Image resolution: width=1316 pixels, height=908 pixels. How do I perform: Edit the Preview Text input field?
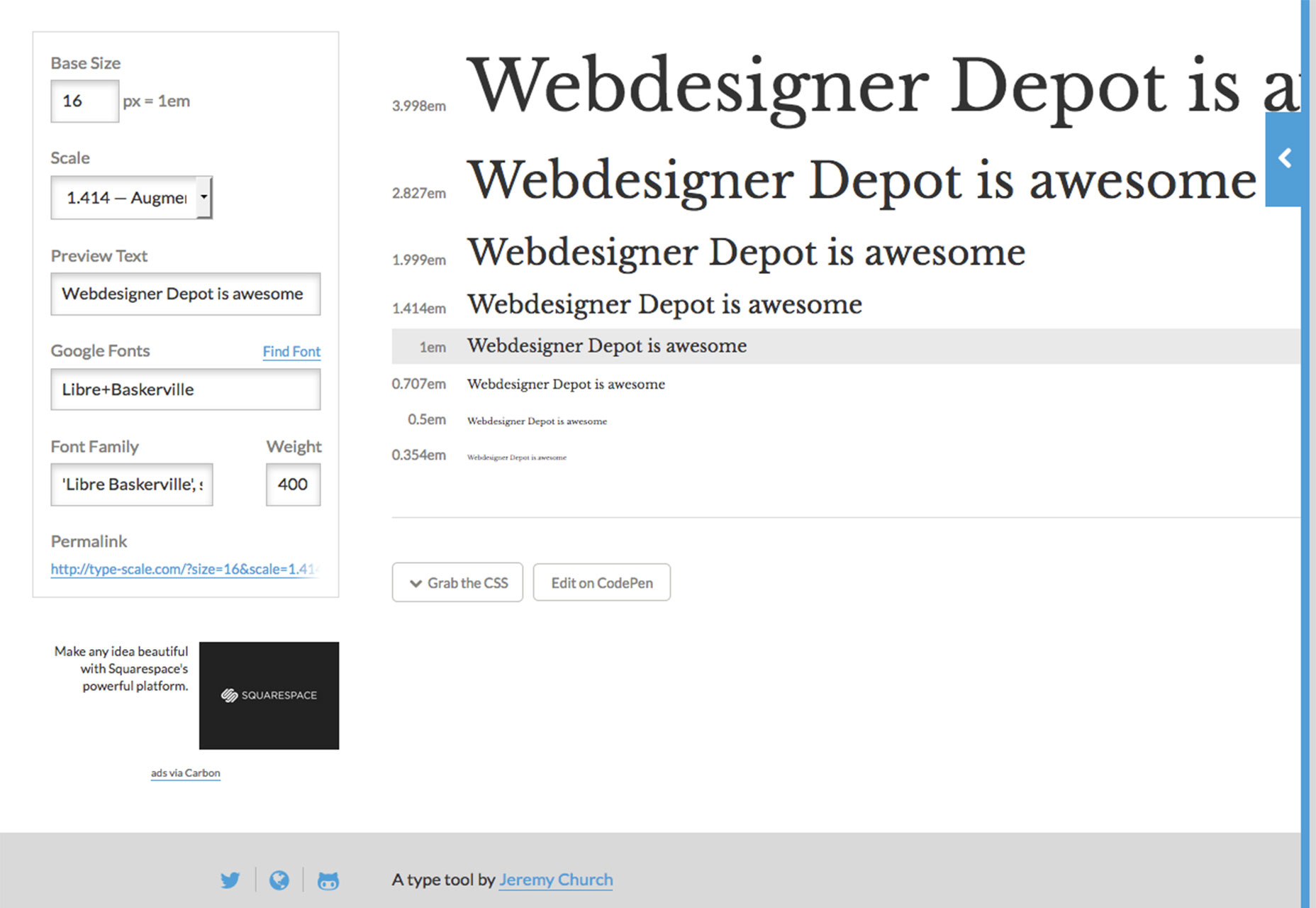[185, 294]
